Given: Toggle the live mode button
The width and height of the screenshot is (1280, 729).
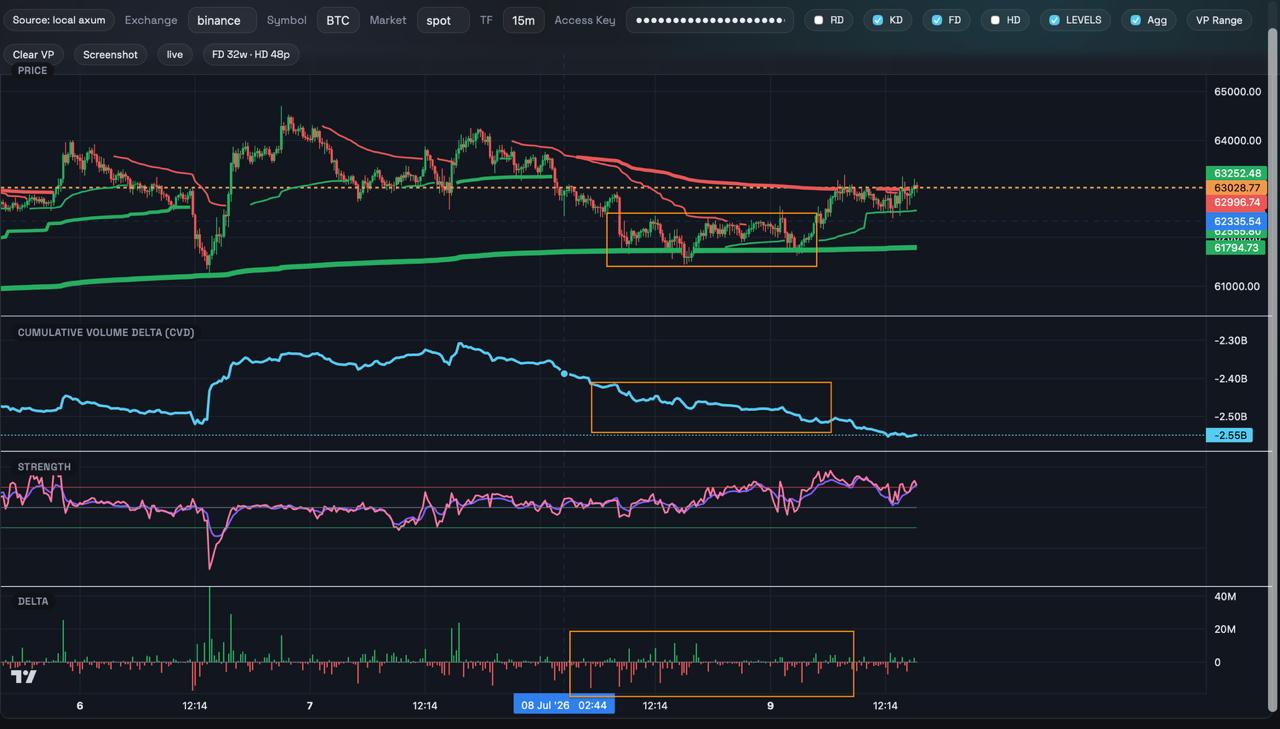Looking at the screenshot, I should [175, 55].
